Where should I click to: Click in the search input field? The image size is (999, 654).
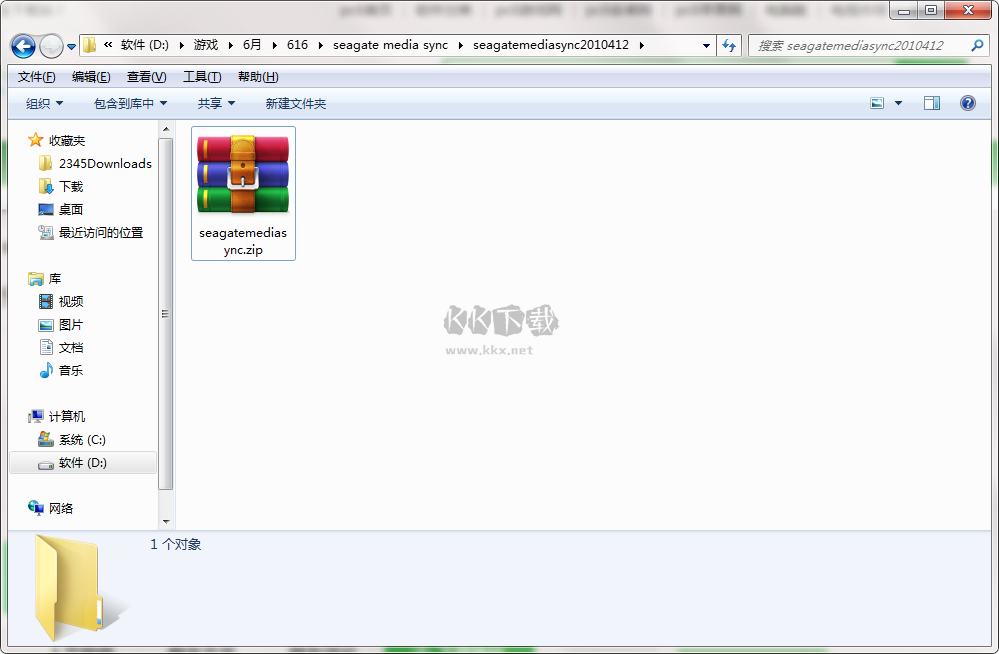pyautogui.click(x=860, y=46)
